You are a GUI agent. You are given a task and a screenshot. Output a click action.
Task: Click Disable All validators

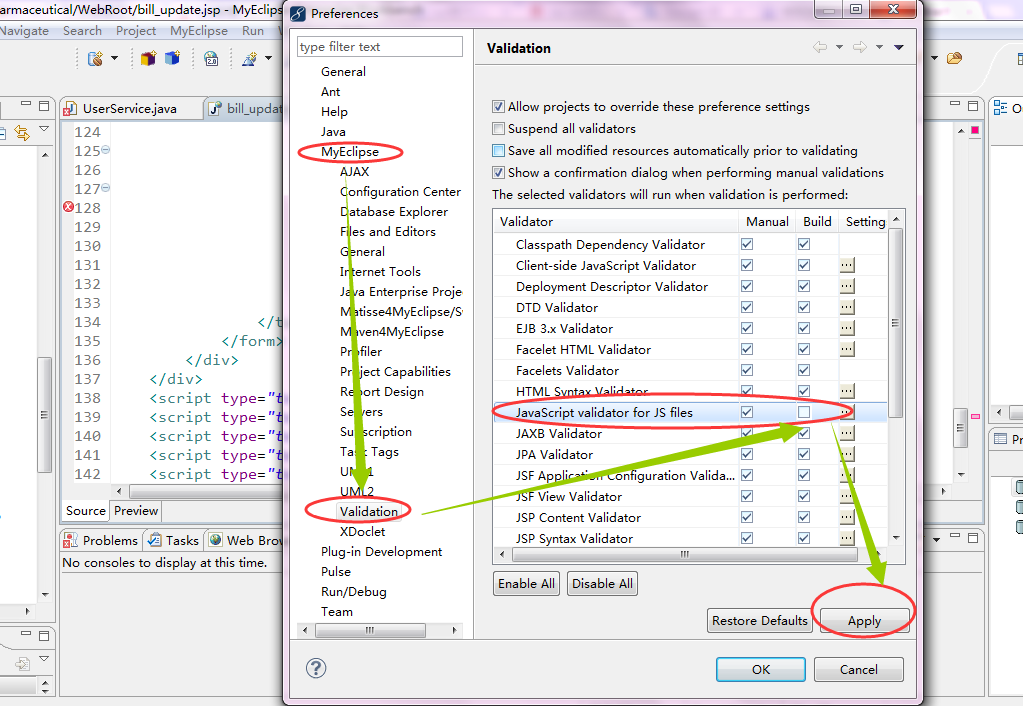coord(602,583)
